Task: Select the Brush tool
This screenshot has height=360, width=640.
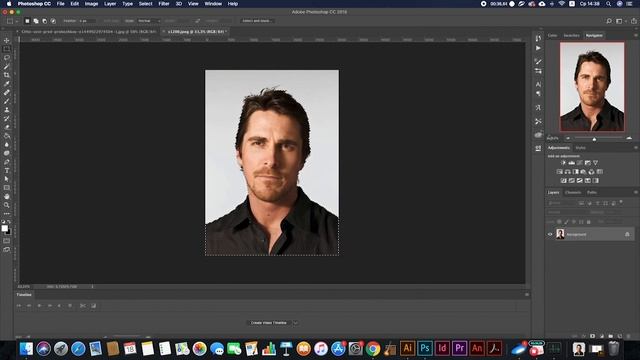Action: (7, 101)
